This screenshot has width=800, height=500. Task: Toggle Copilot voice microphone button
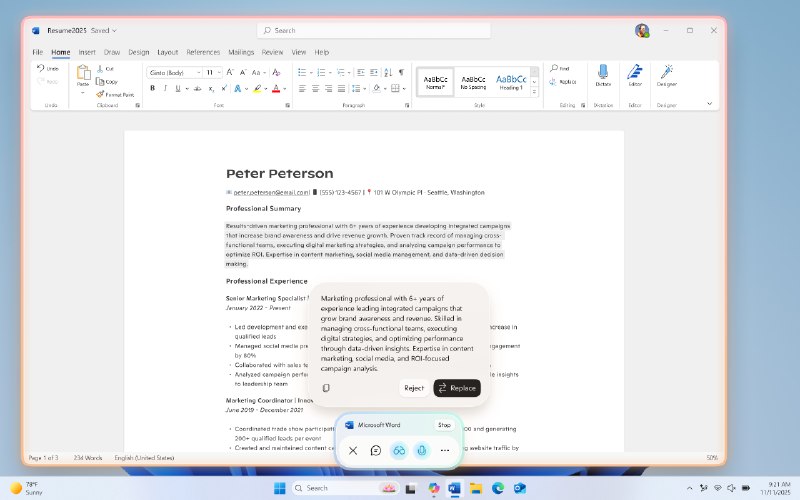[422, 451]
